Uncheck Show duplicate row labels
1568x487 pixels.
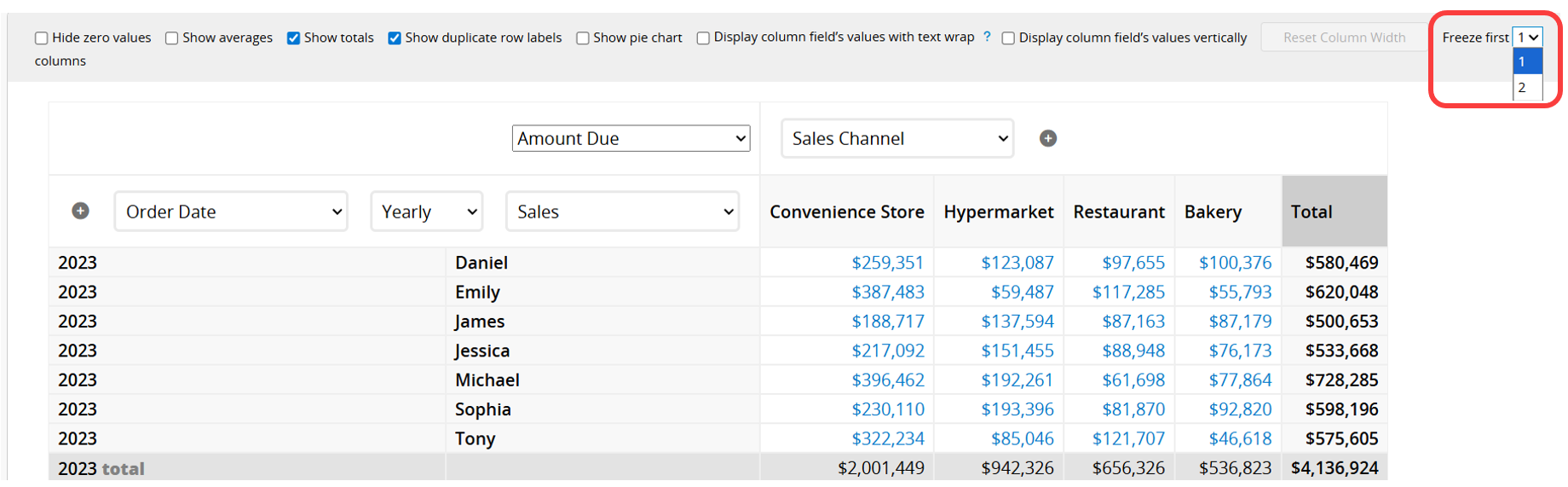pyautogui.click(x=395, y=38)
